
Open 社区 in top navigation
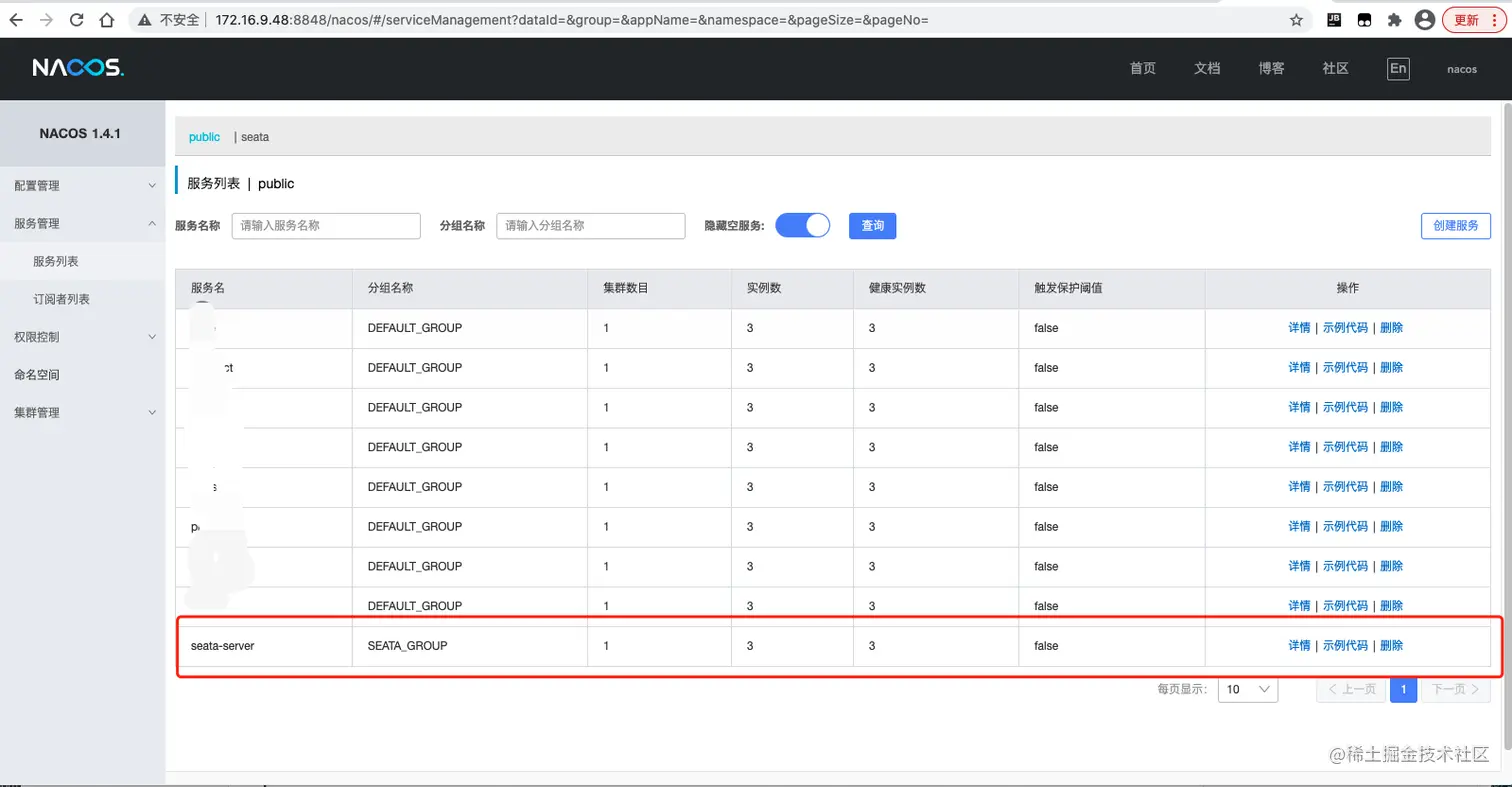(x=1336, y=68)
